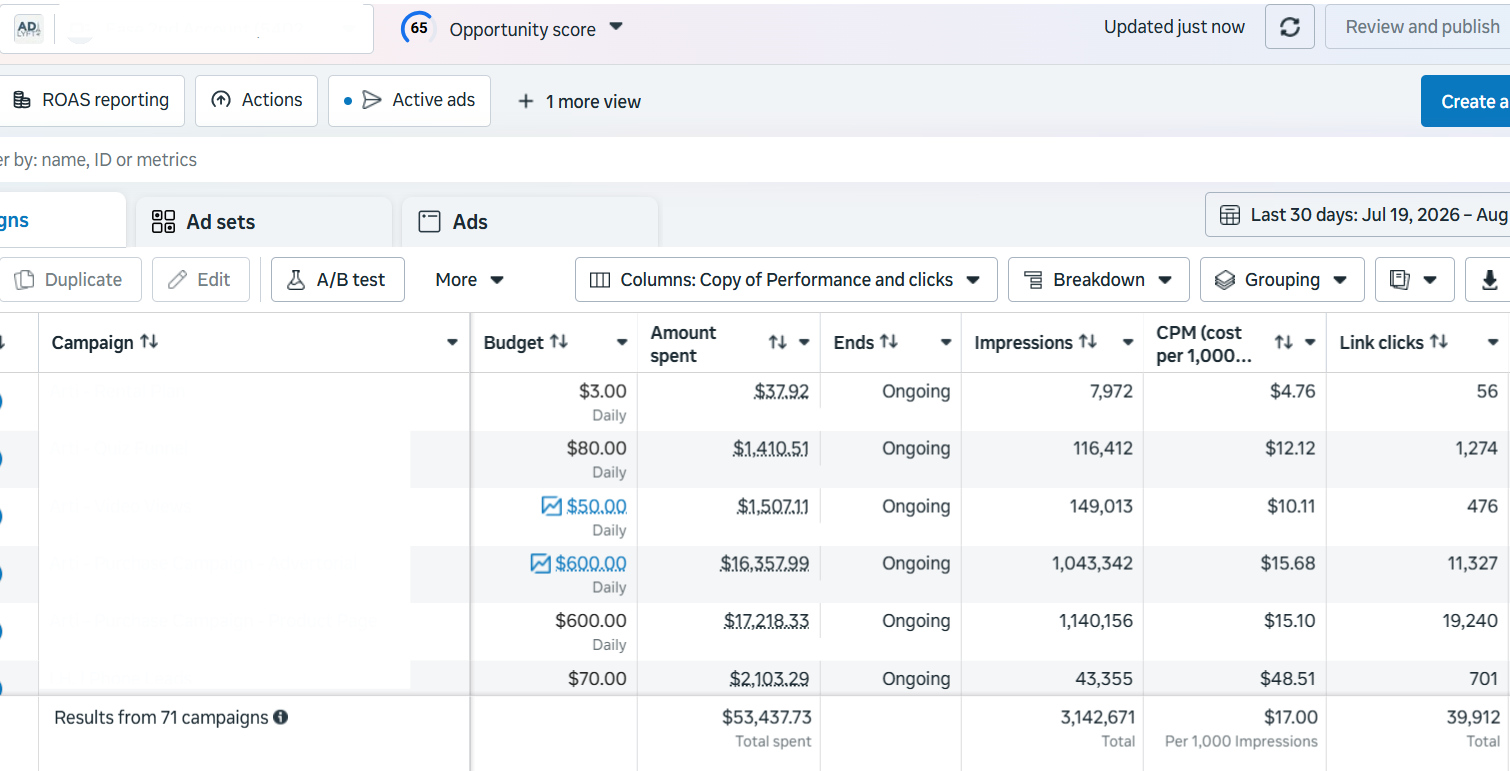Expand the Opportunity score dropdown
Image resolution: width=1510 pixels, height=771 pixels.
(616, 27)
